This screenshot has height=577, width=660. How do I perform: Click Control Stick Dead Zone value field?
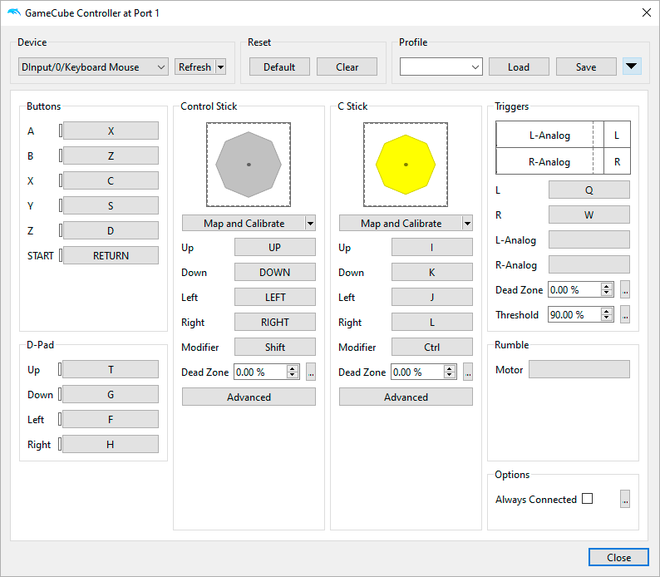tap(261, 372)
